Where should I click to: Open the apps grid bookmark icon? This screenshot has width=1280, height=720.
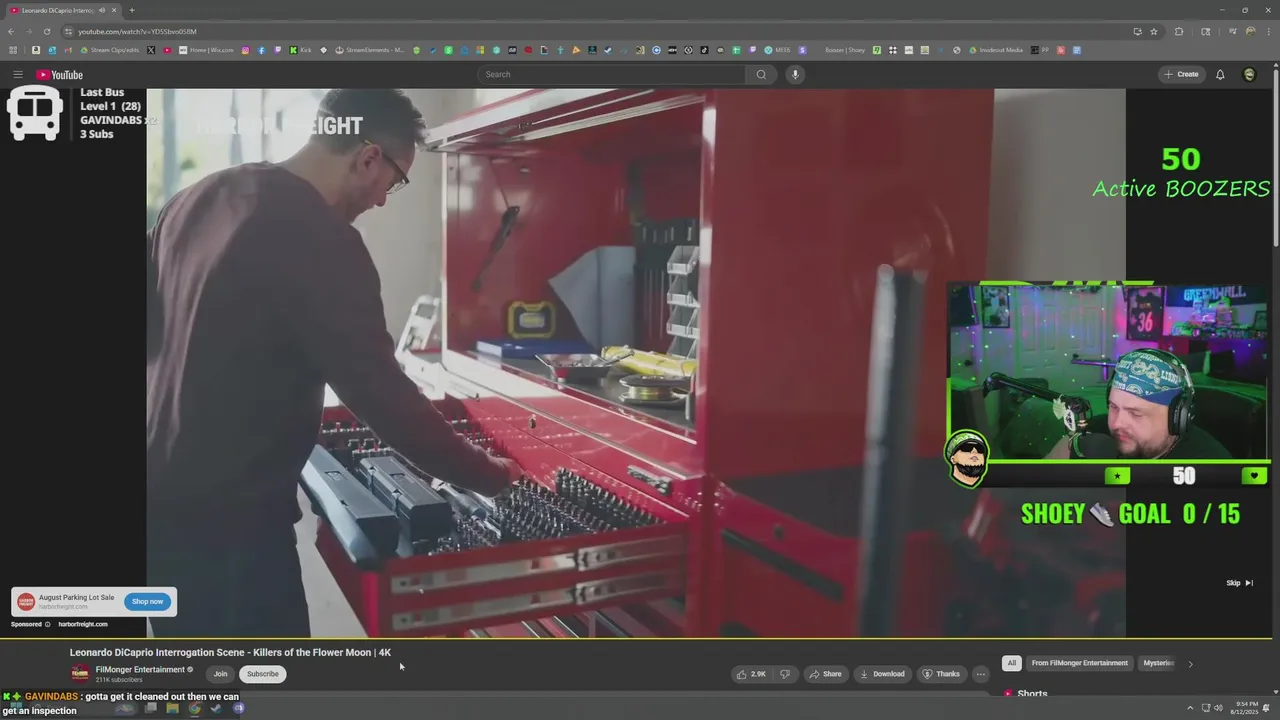click(x=13, y=50)
